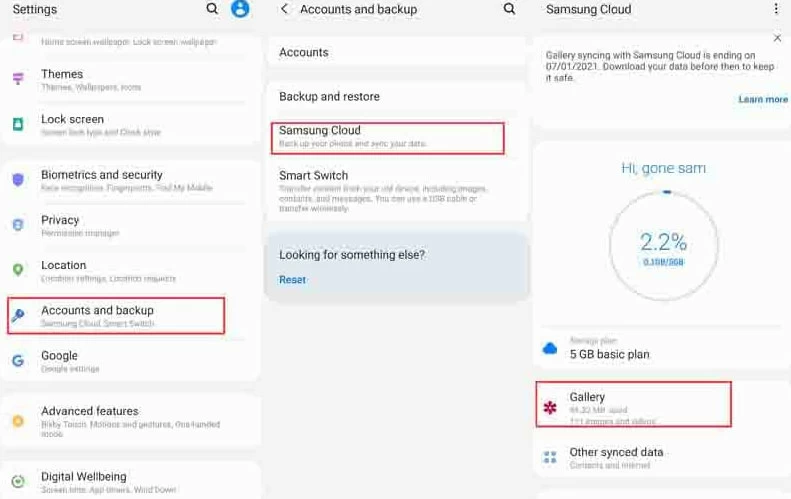Select Samsung Cloud option
791x499 pixels.
(387, 137)
